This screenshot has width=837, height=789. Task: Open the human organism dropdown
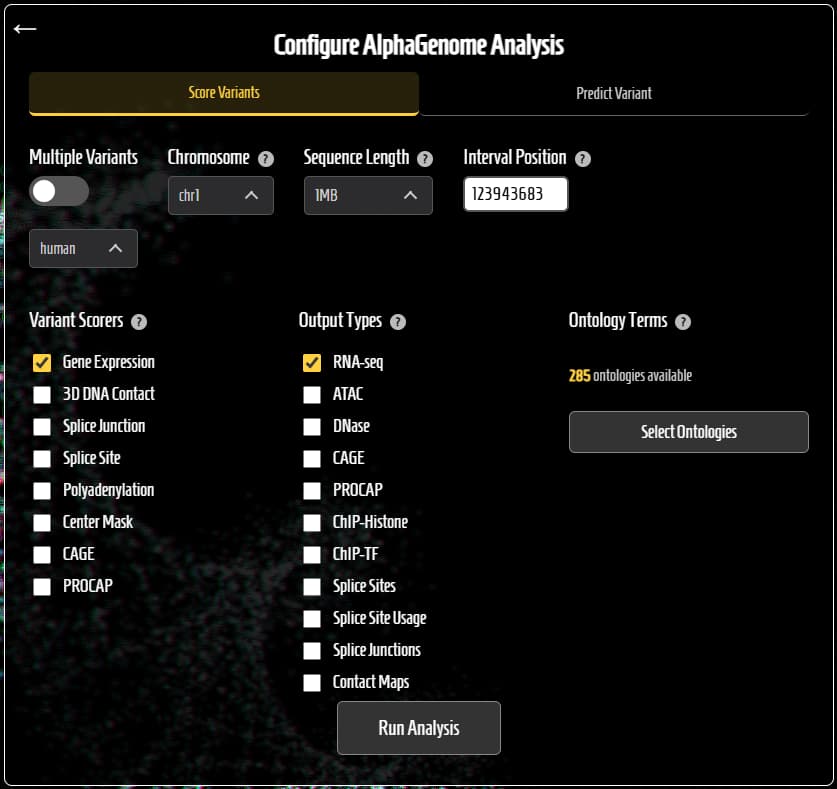pyautogui.click(x=83, y=248)
